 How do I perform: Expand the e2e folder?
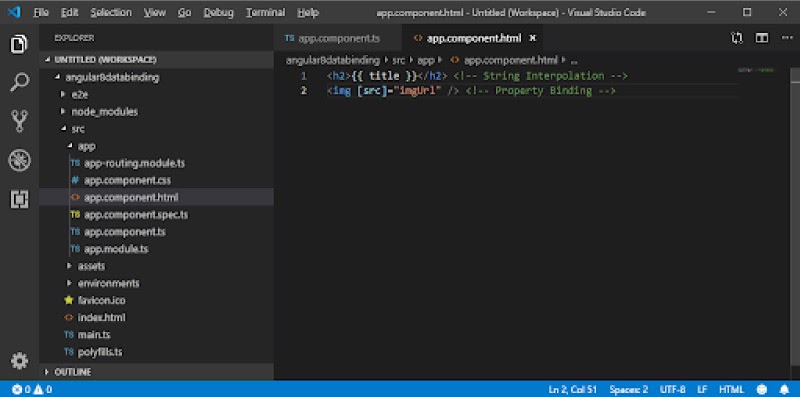[x=80, y=94]
